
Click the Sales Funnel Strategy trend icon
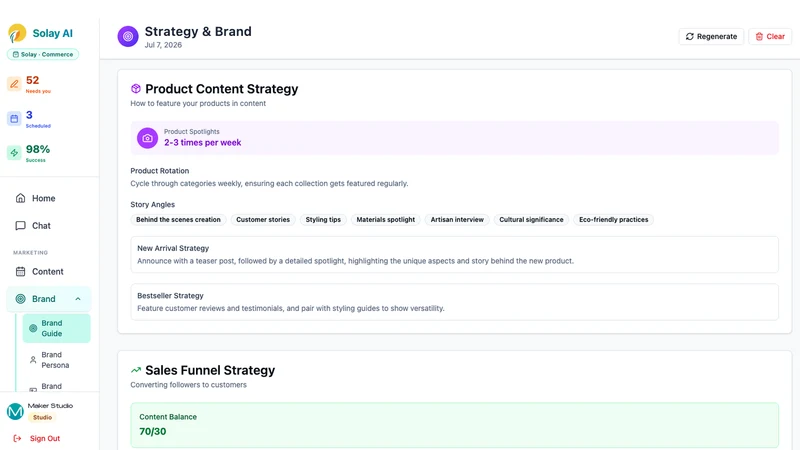pyautogui.click(x=136, y=370)
